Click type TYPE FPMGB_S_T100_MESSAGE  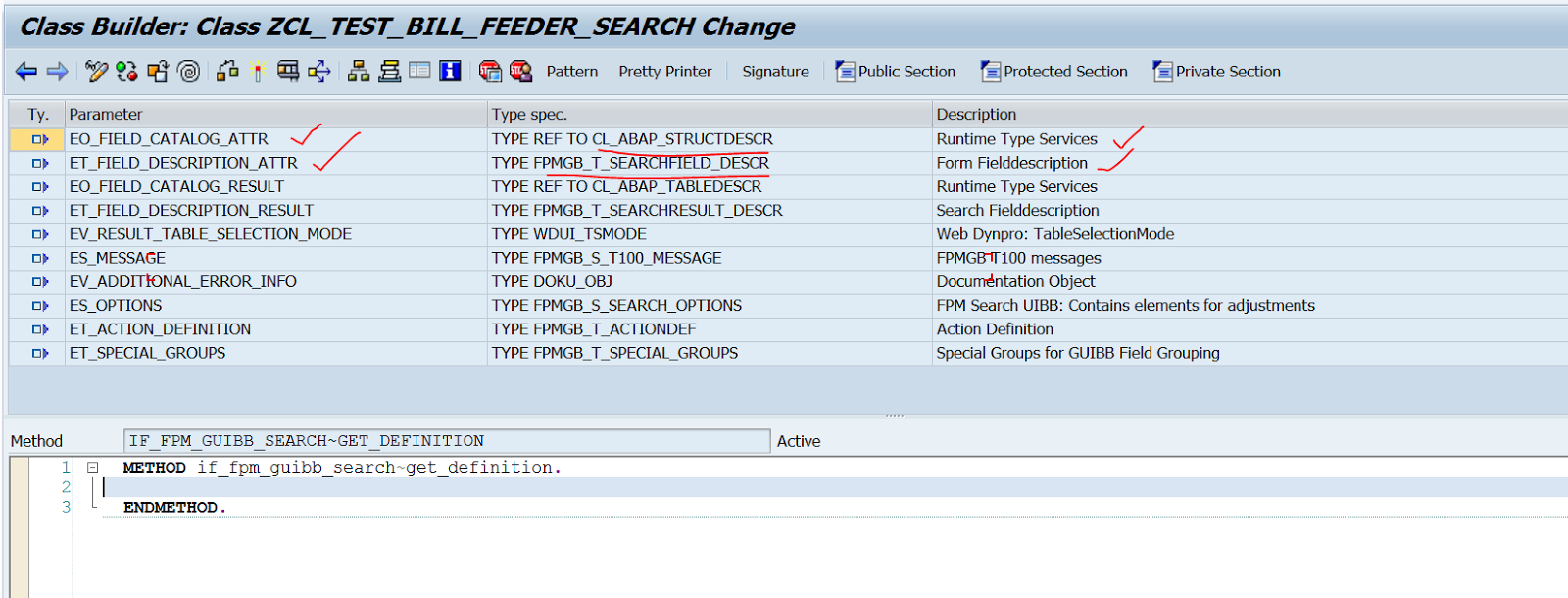pyautogui.click(x=607, y=258)
